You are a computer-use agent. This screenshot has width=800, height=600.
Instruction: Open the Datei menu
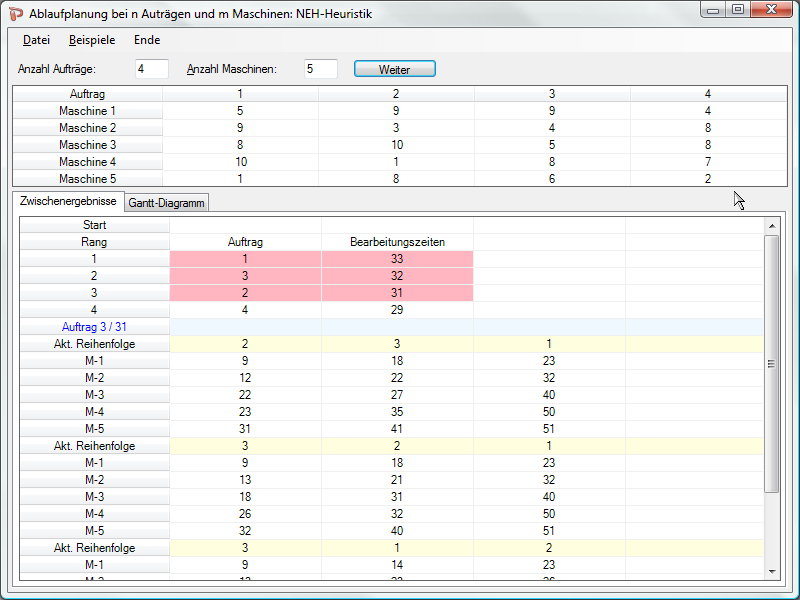pyautogui.click(x=37, y=40)
